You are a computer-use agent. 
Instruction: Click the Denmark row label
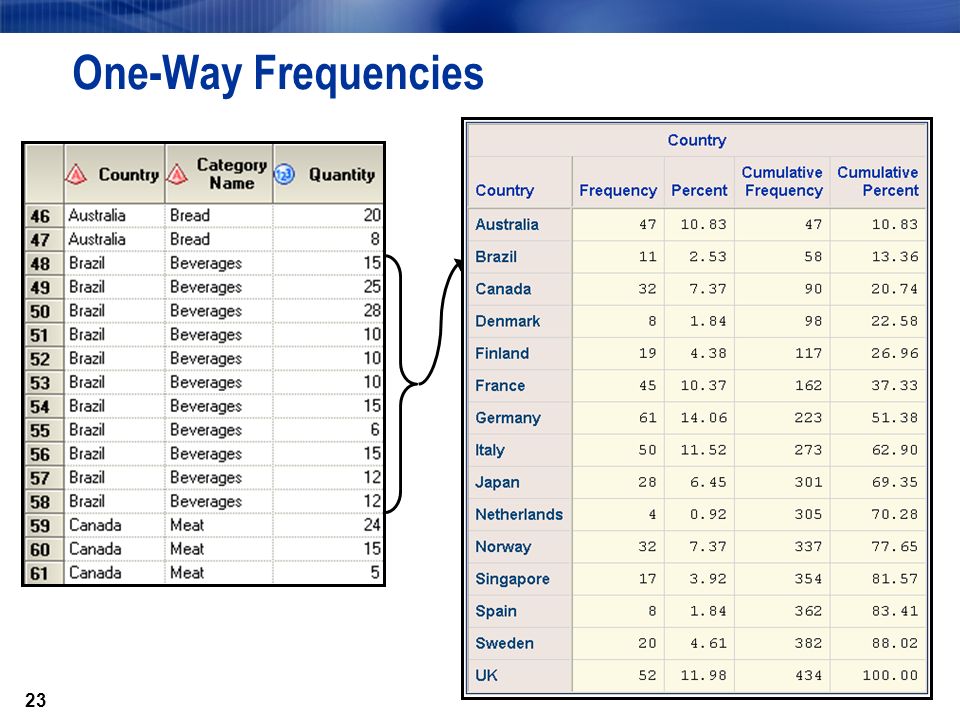pyautogui.click(x=508, y=321)
